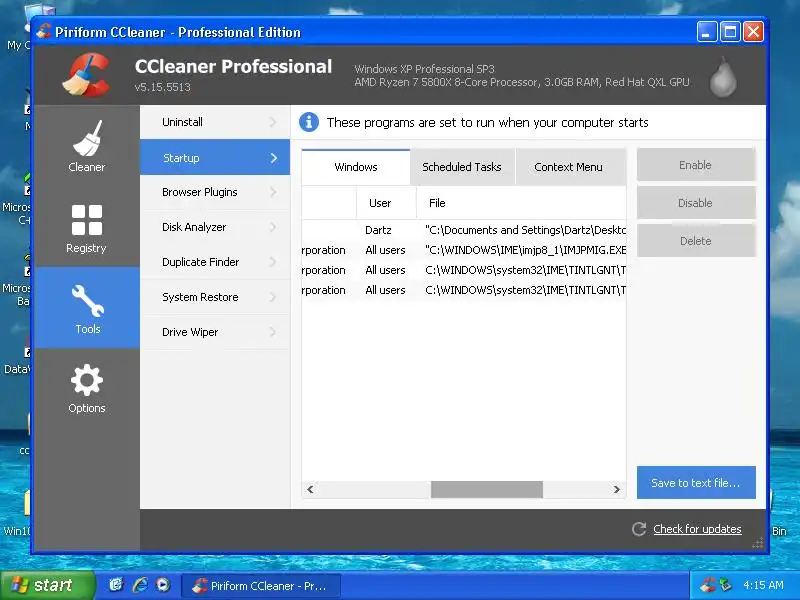Launch Windows Media Player from Quick Launch

pos(163,585)
